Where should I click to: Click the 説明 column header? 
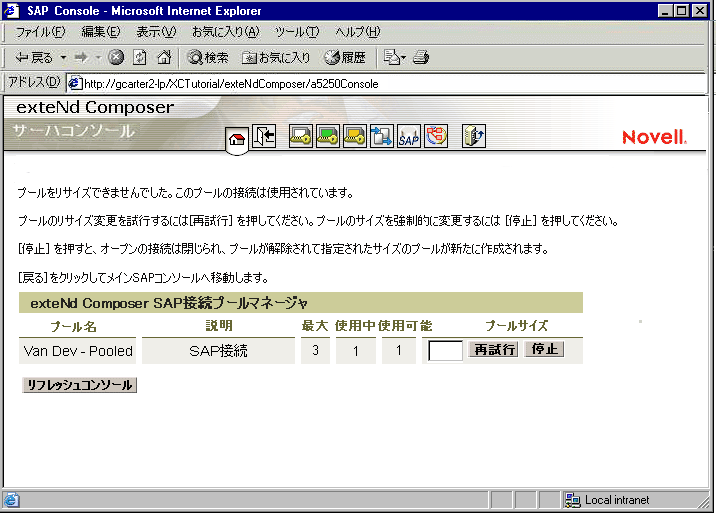point(219,326)
